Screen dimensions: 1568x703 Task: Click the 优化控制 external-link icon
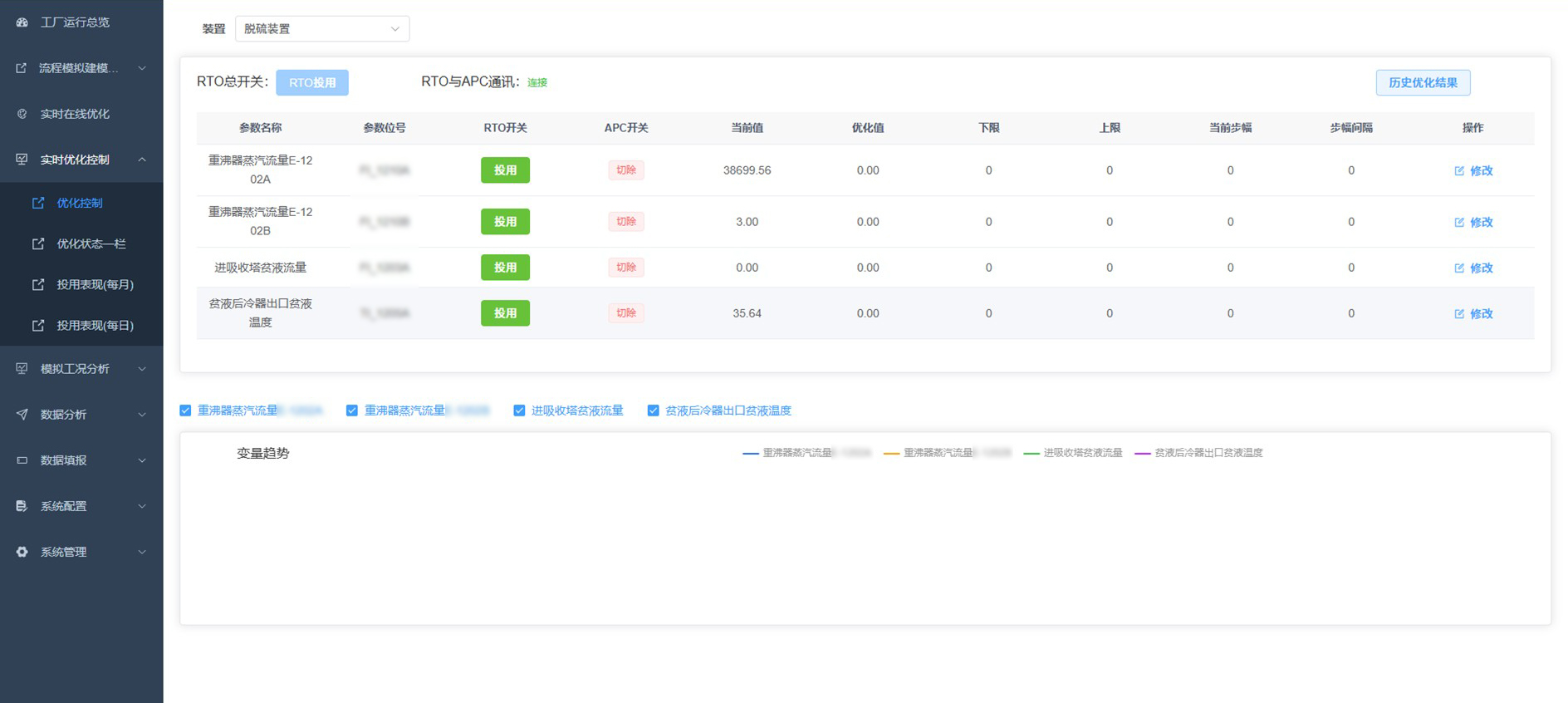(x=38, y=203)
